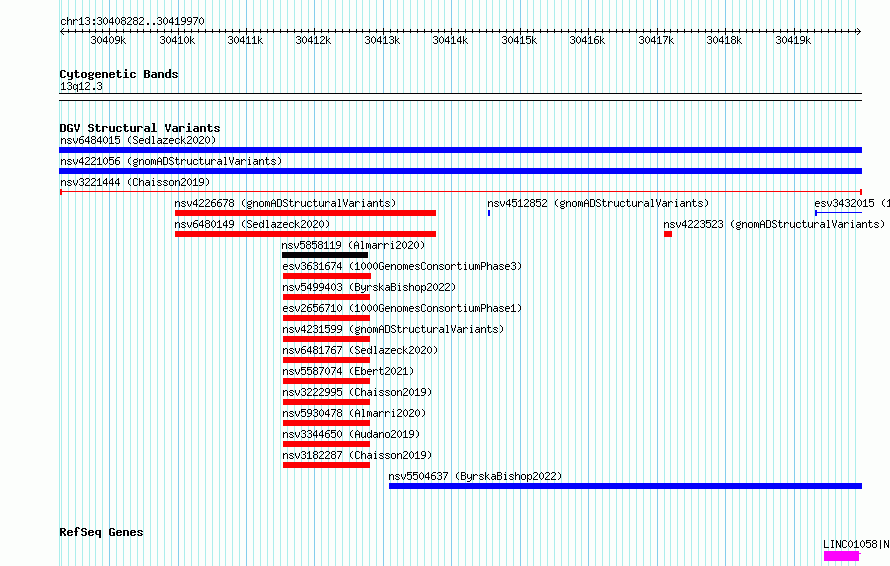Click the red bar under nsv4226678

pos(305,213)
